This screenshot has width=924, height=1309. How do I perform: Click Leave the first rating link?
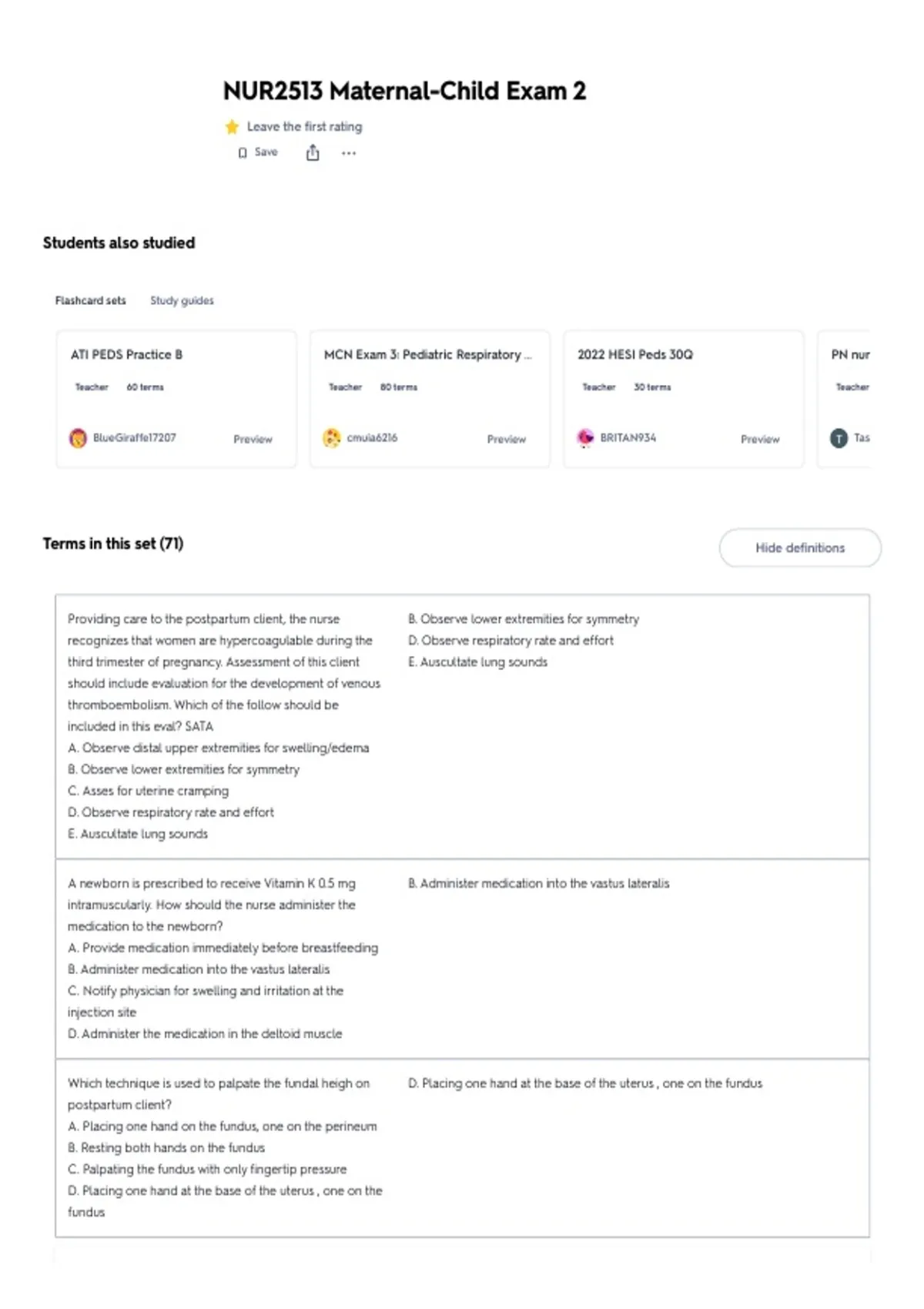tap(304, 126)
